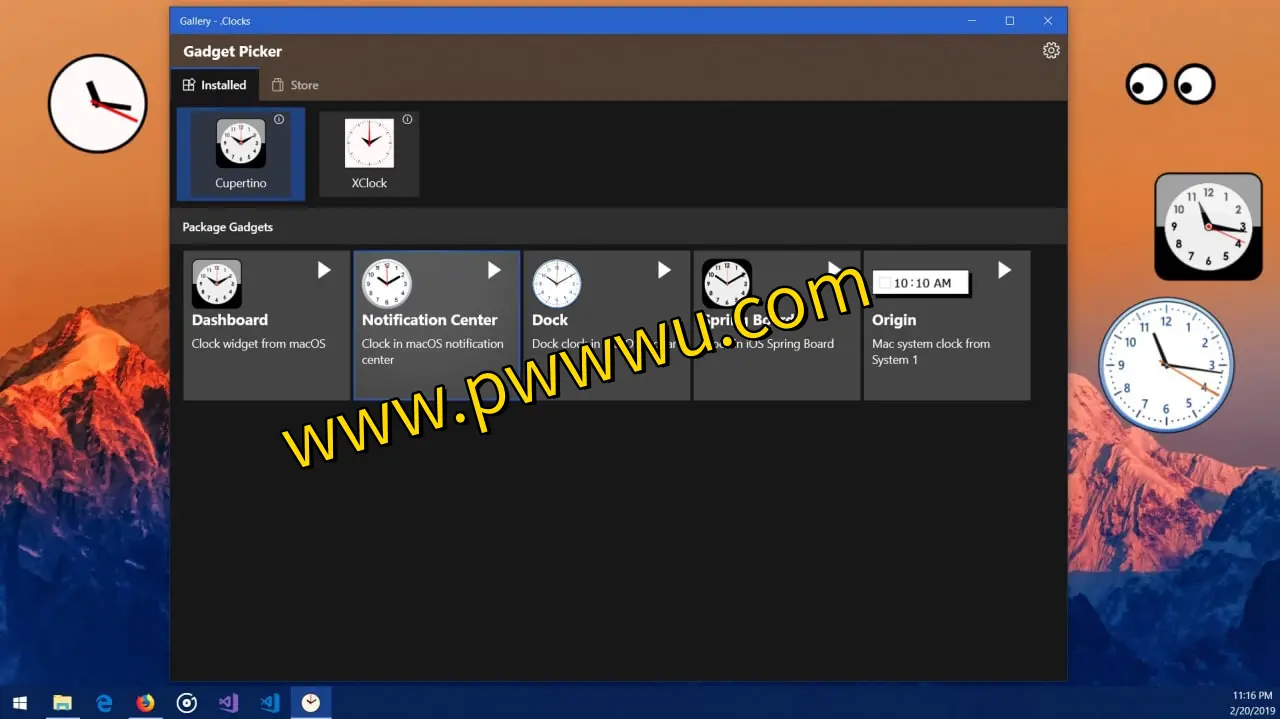Select the Installed tab
Screen dimensions: 1280x719
(x=214, y=85)
